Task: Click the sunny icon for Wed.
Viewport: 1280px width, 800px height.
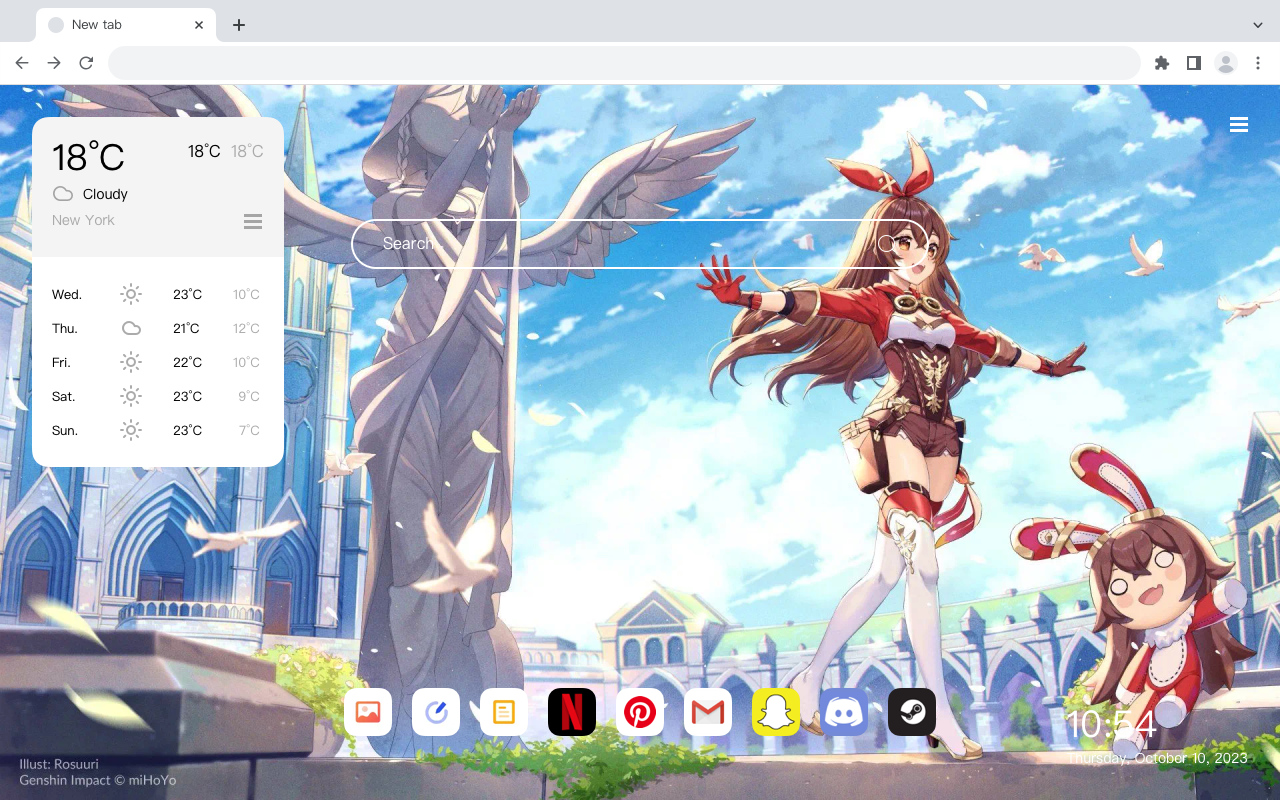Action: (131, 294)
